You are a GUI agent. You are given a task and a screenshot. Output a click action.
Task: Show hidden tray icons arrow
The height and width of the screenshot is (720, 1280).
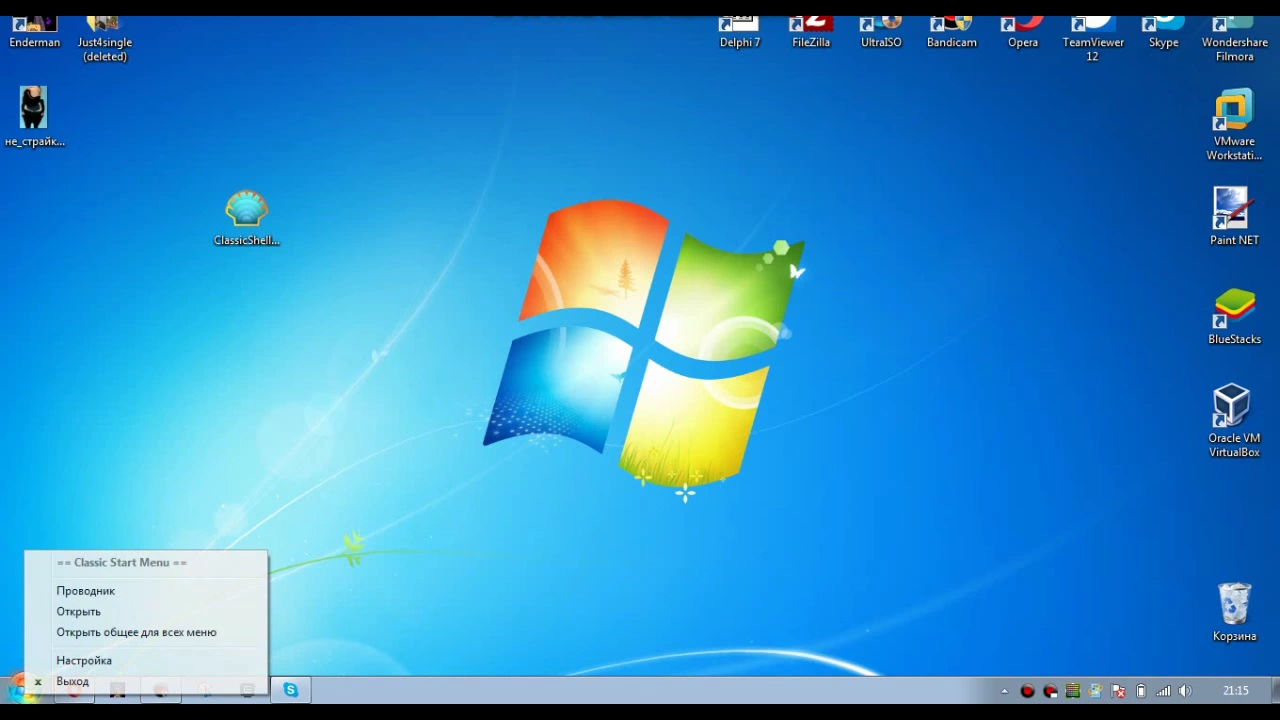click(1005, 691)
